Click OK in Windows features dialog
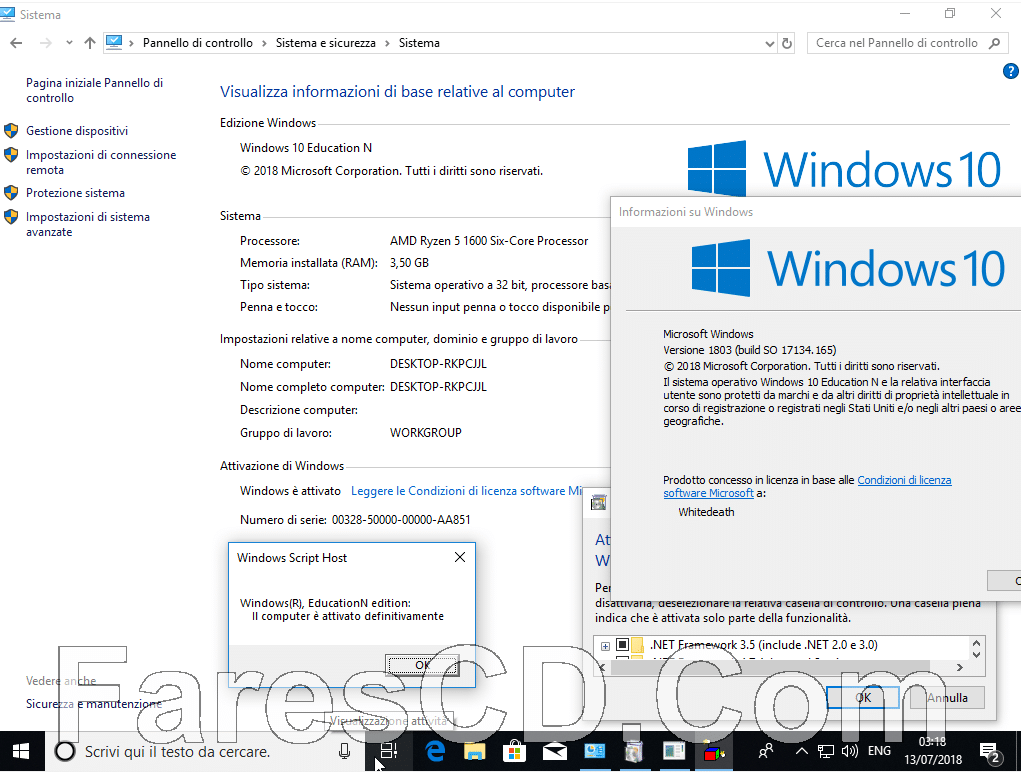This screenshot has height=772, width=1021. tap(863, 698)
